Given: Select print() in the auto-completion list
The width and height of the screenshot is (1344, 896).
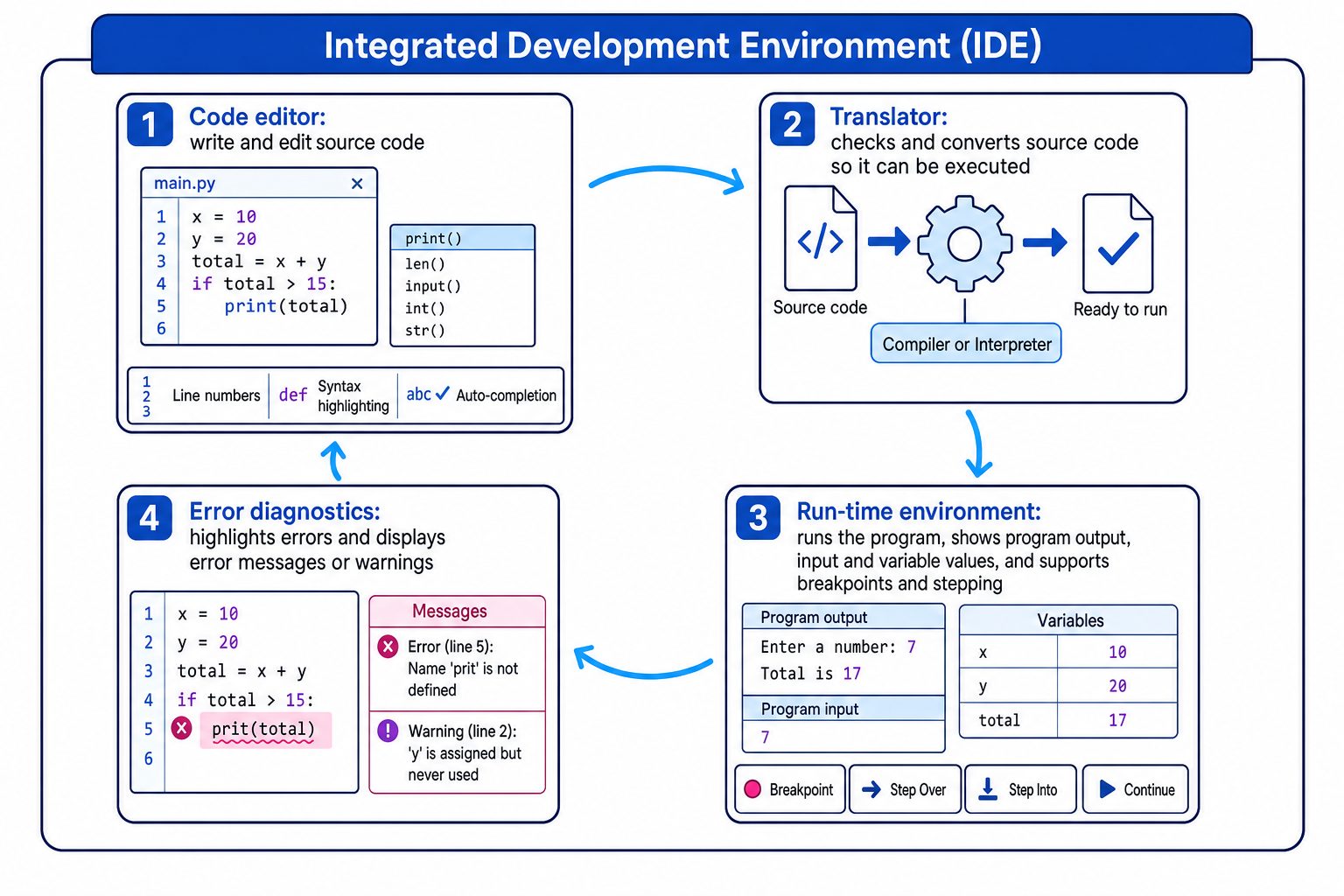Looking at the screenshot, I should pyautogui.click(x=462, y=238).
